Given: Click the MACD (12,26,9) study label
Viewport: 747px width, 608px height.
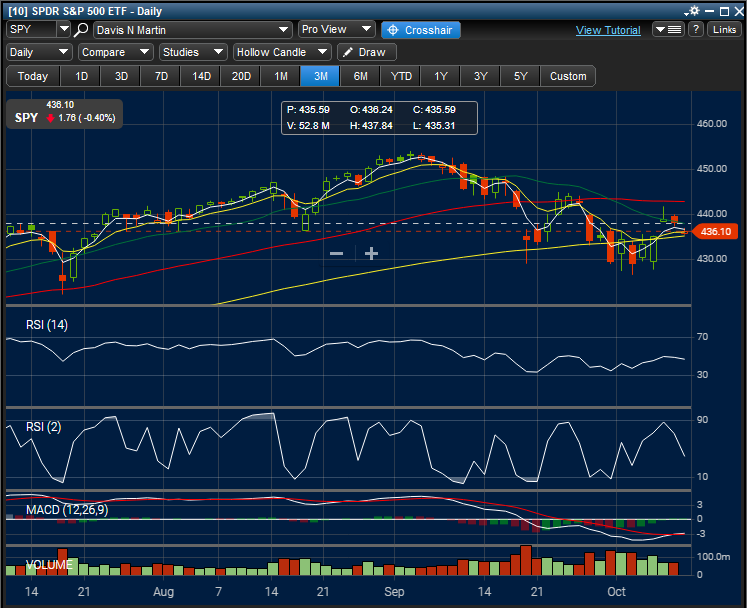Looking at the screenshot, I should 67,510.
